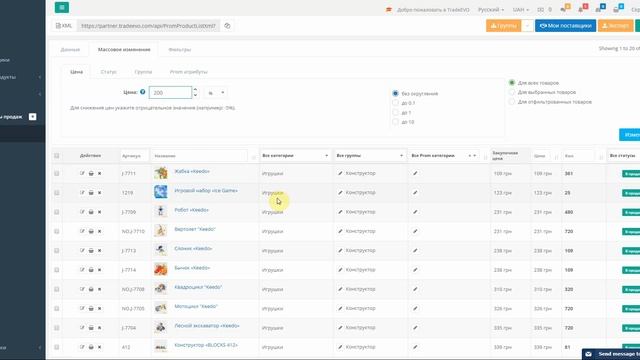The width and height of the screenshot is (640, 360).
Task: Open the Игровой набор «Ice Game» link
Action: click(206, 191)
